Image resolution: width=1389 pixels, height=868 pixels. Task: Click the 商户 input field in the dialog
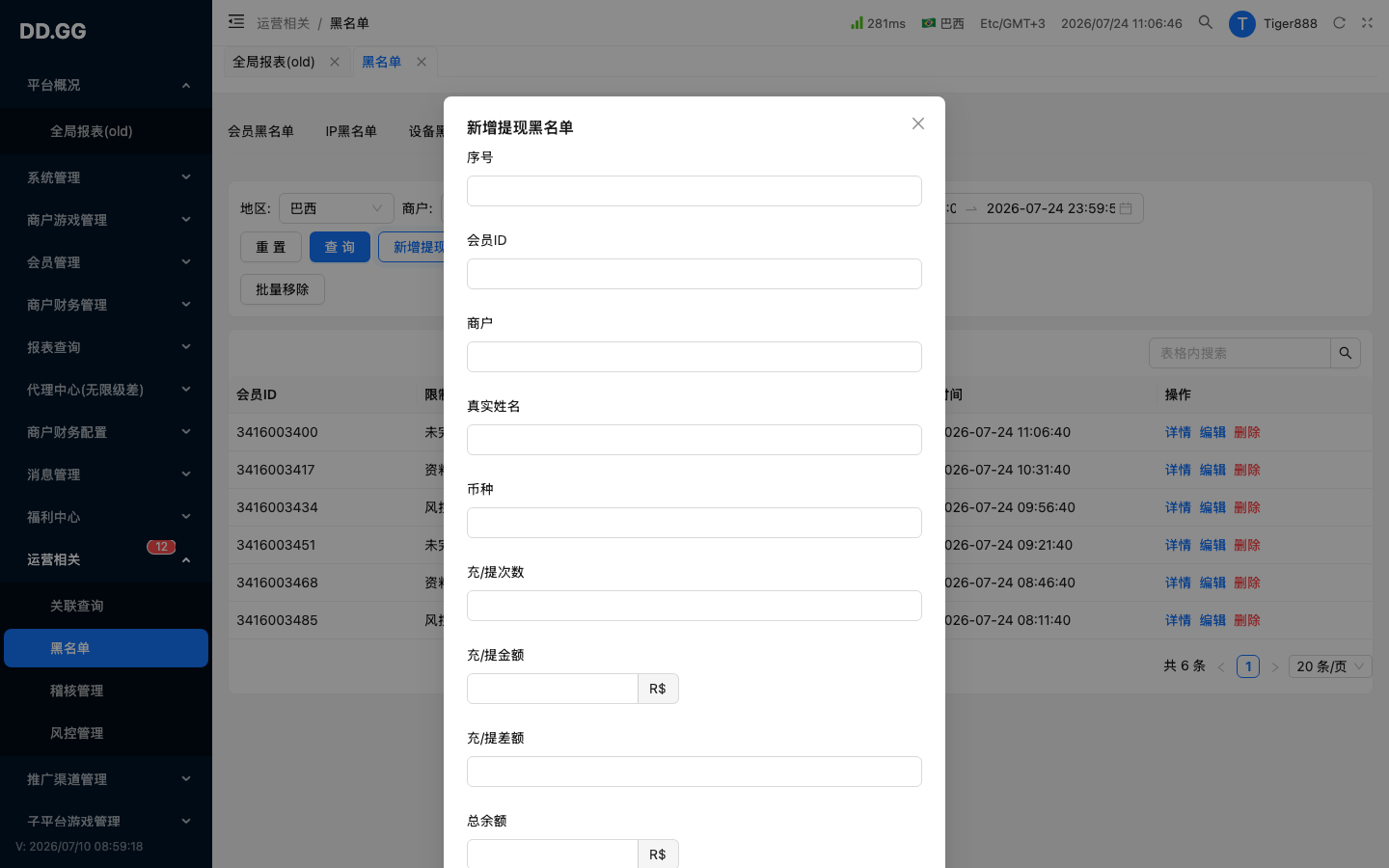pos(694,357)
